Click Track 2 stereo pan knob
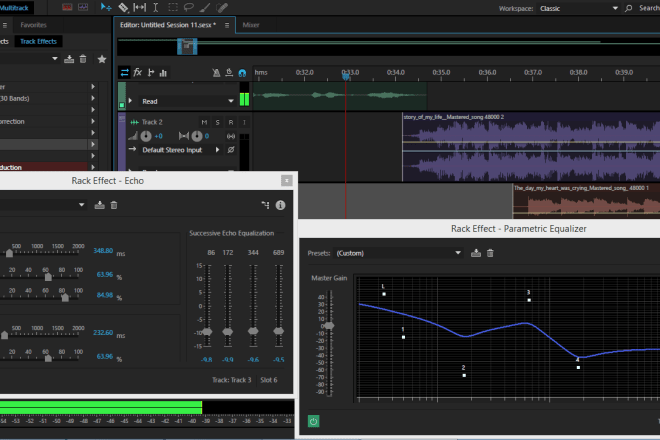Image resolution: width=660 pixels, height=440 pixels. tap(197, 136)
